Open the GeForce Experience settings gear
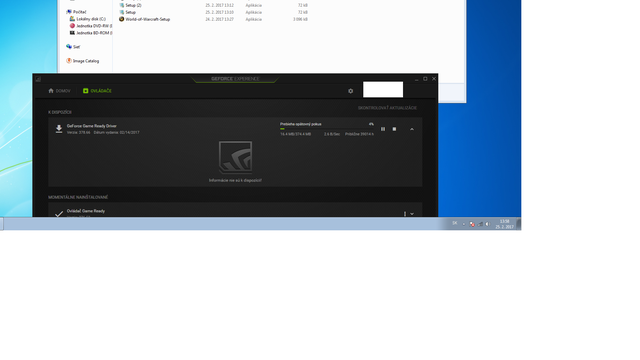640x360 pixels. 350,91
